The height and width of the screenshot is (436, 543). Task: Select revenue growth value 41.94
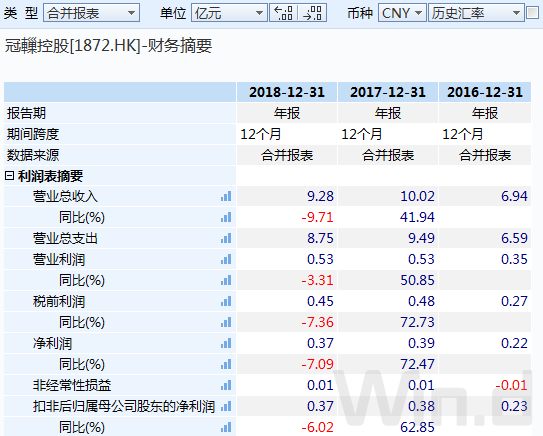coord(417,217)
